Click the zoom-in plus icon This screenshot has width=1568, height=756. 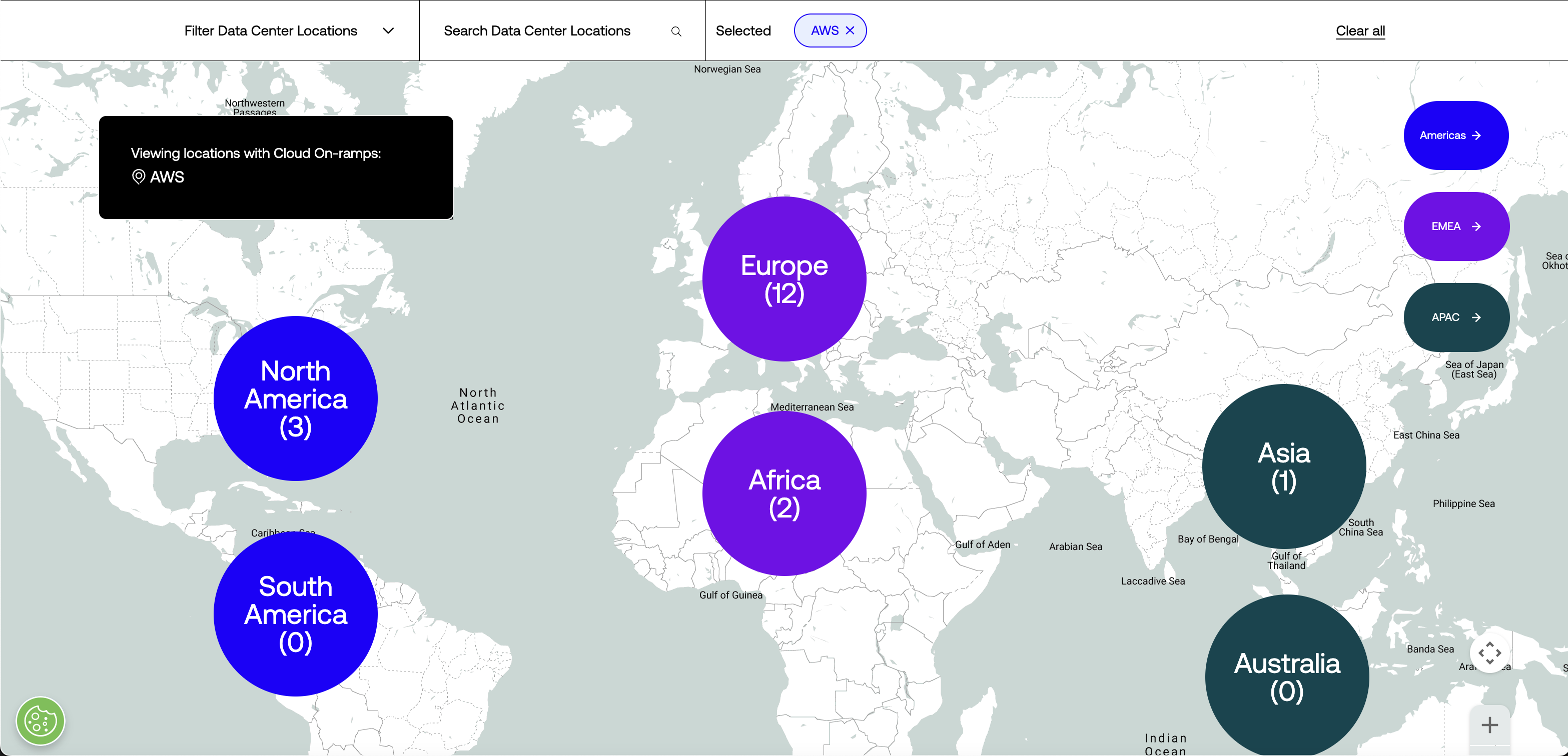click(x=1490, y=725)
